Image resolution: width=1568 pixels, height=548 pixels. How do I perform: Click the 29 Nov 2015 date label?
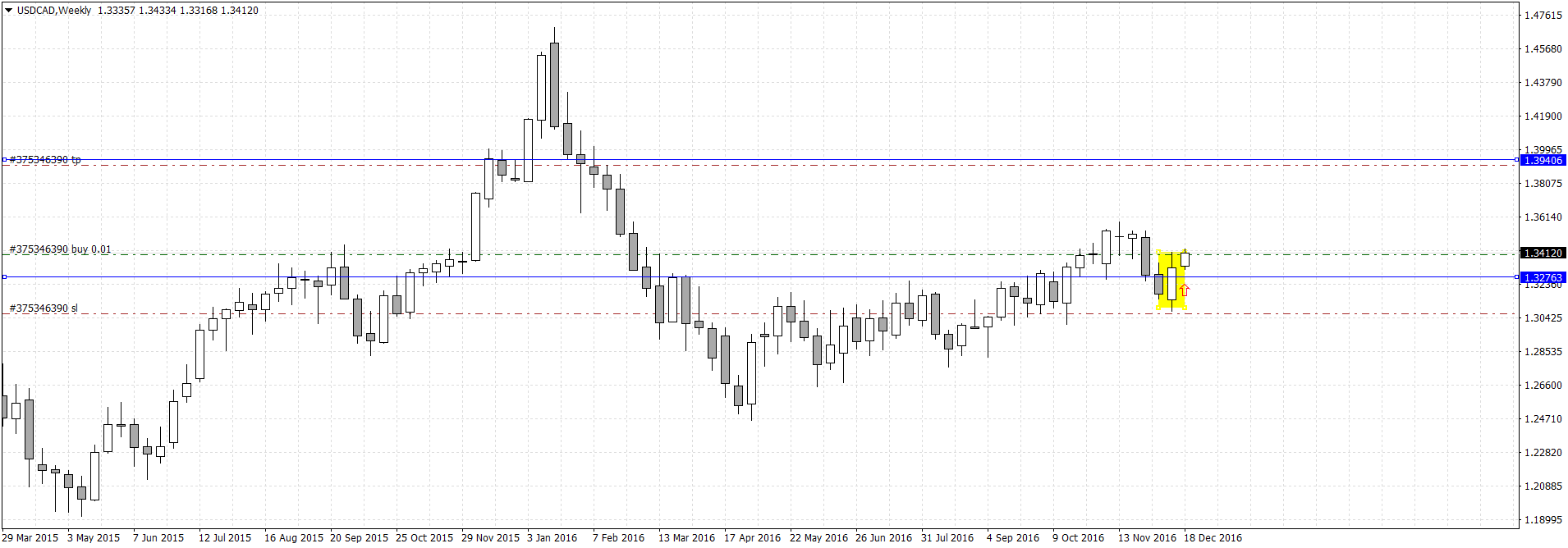point(491,538)
